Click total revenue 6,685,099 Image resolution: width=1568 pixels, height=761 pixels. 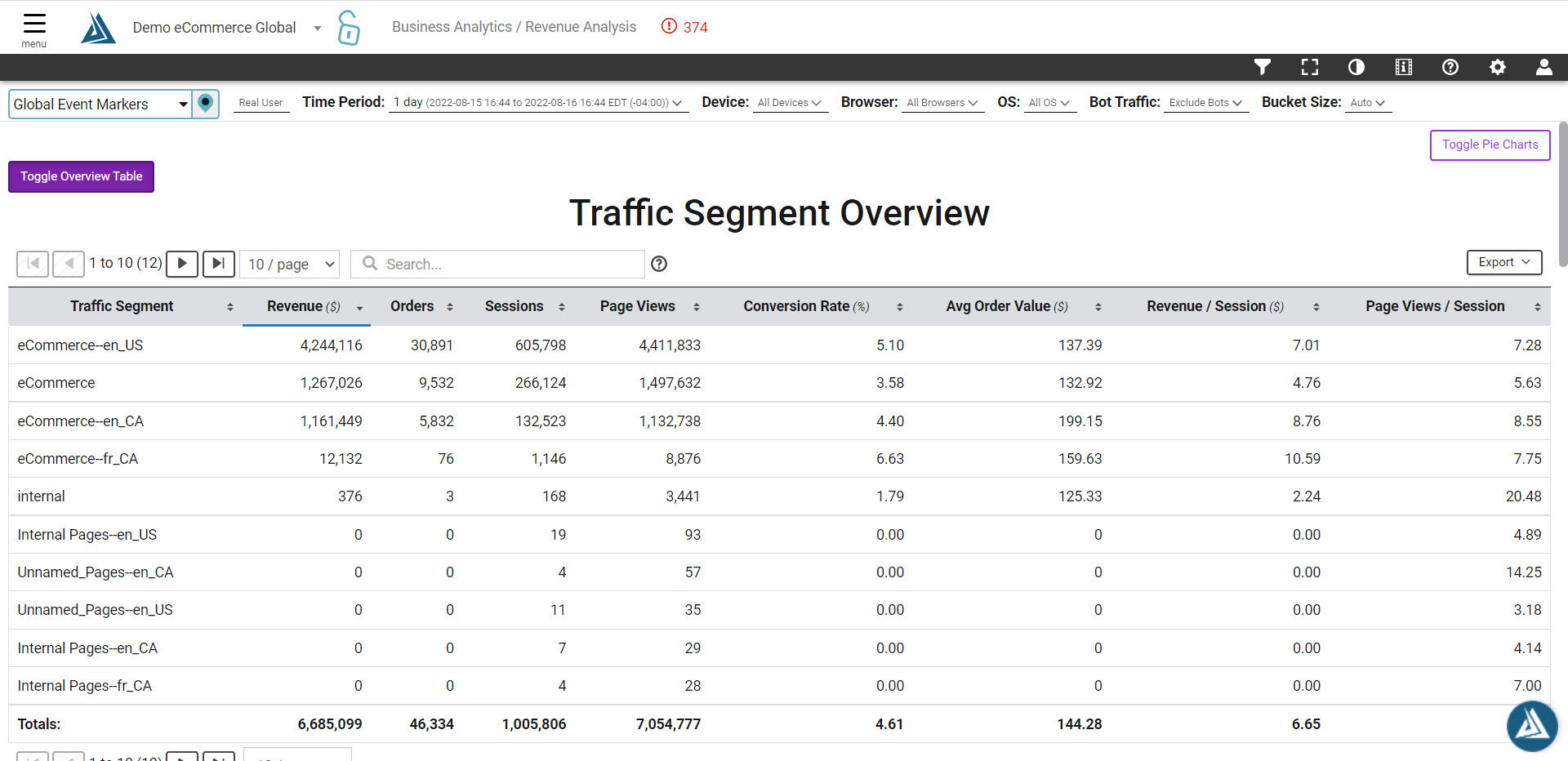(330, 724)
